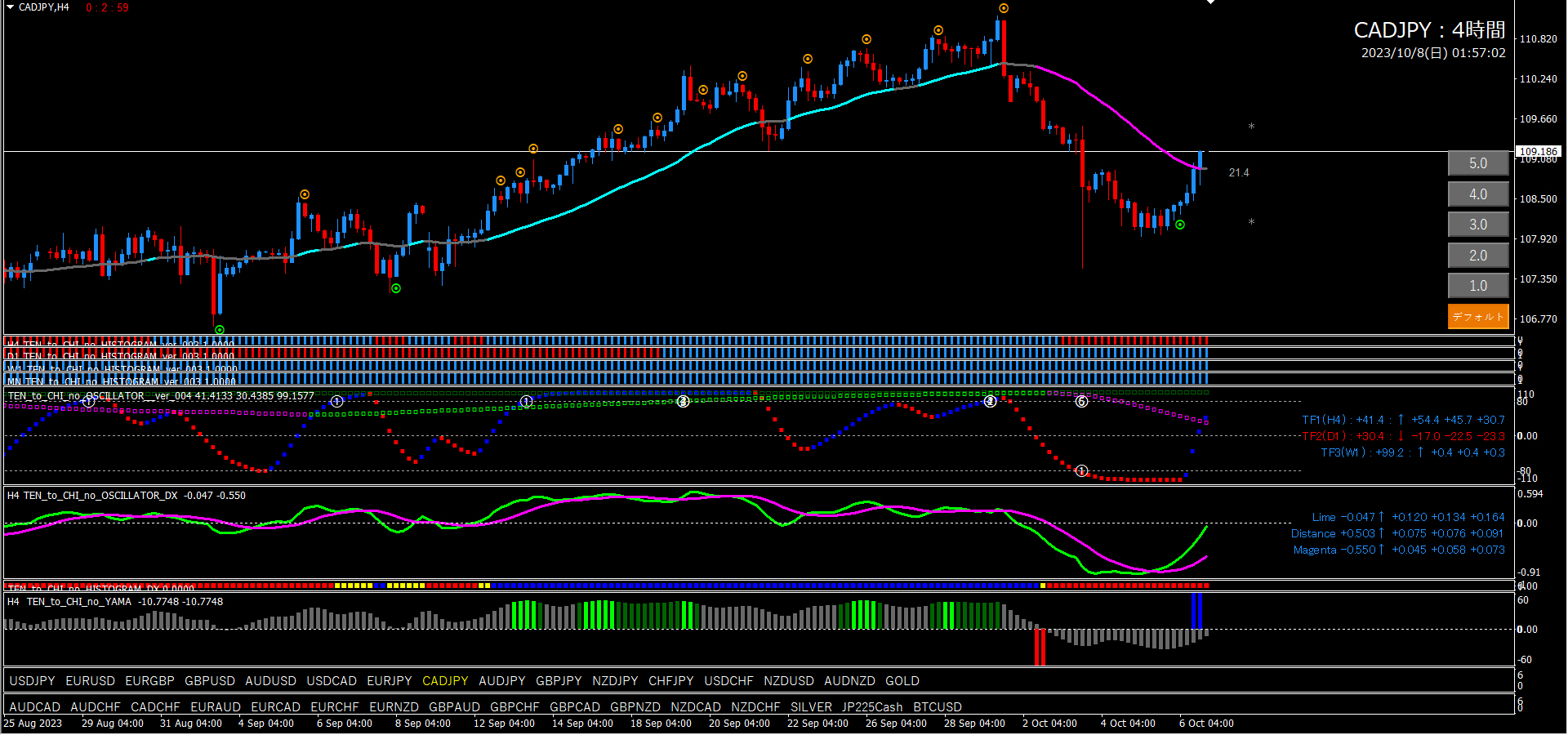Go to AUDNZD symbol
Screen dimensions: 1568x735
[850, 681]
